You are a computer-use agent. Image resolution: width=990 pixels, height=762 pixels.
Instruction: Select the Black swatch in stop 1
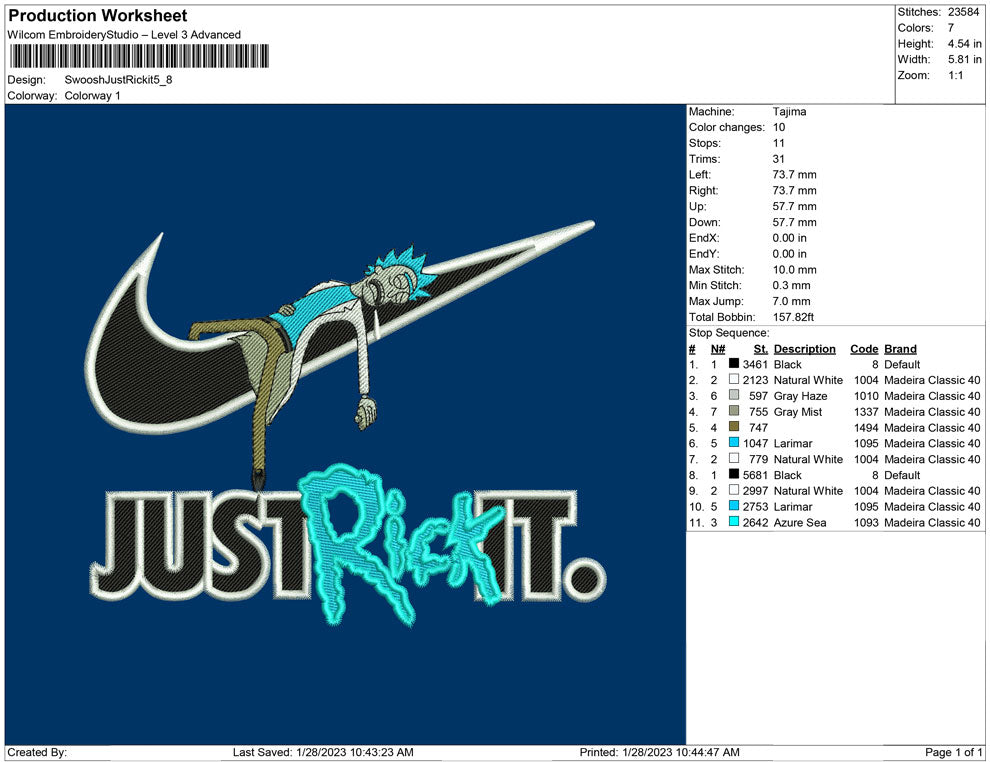coord(734,365)
